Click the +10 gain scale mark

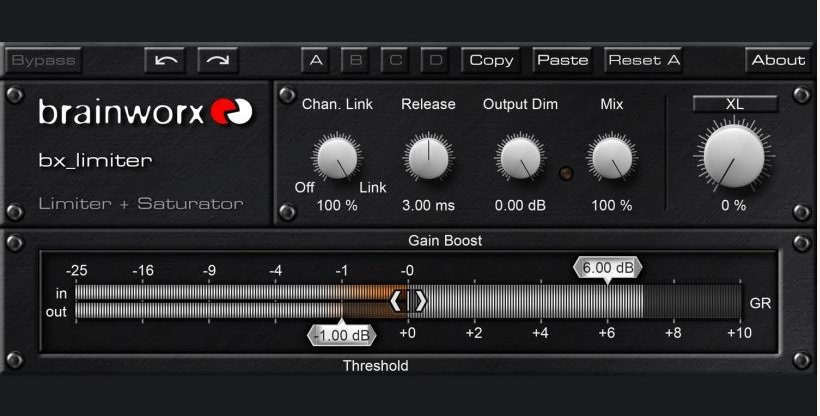(x=739, y=333)
